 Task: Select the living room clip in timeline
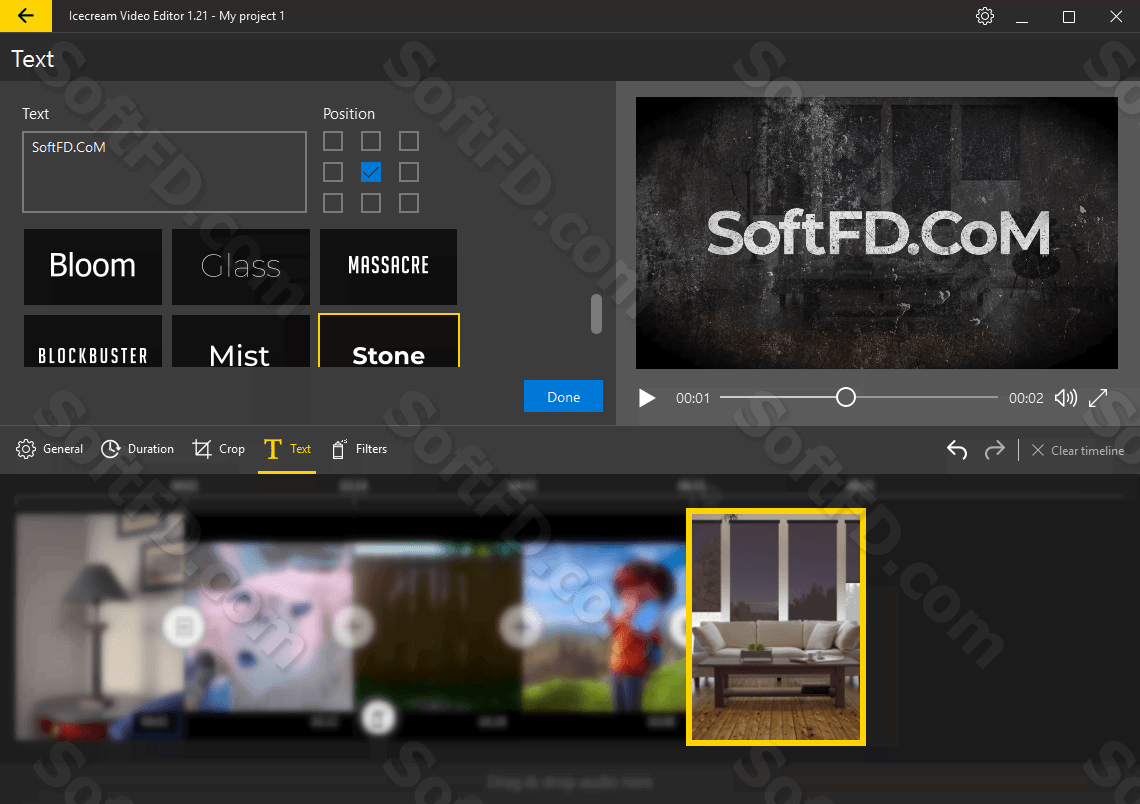click(x=776, y=627)
